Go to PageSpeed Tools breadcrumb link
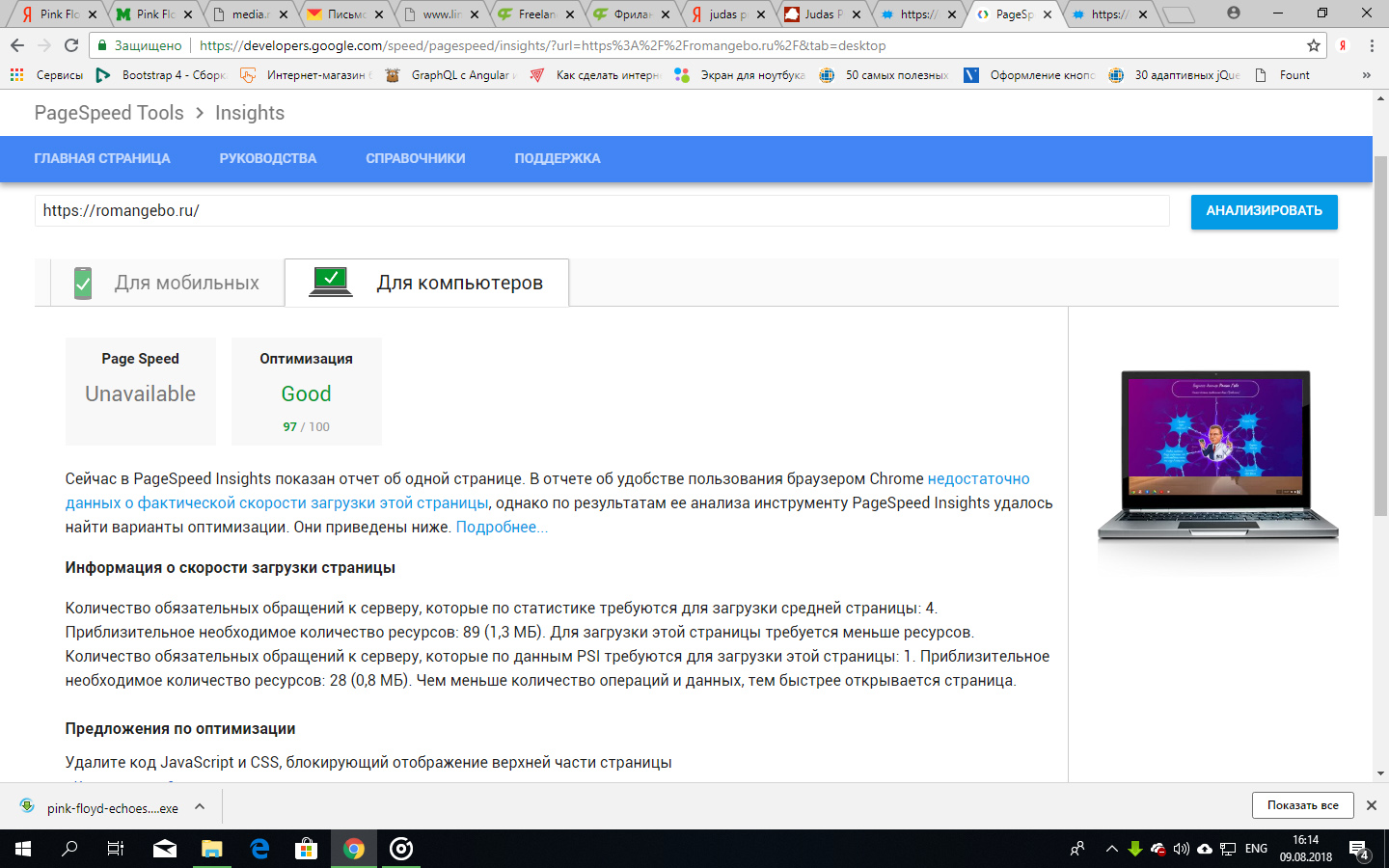 point(109,113)
